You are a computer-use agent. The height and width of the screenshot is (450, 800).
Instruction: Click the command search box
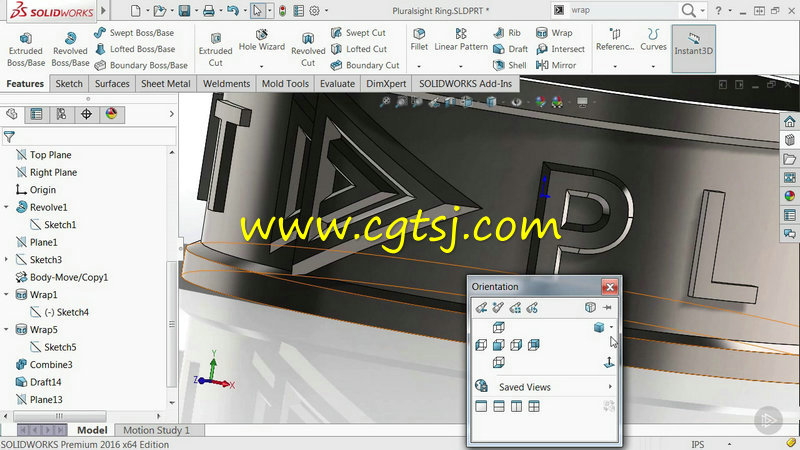(x=622, y=10)
